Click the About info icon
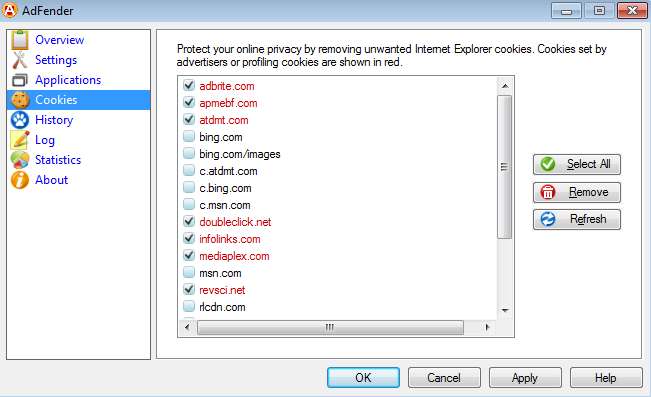 20,180
